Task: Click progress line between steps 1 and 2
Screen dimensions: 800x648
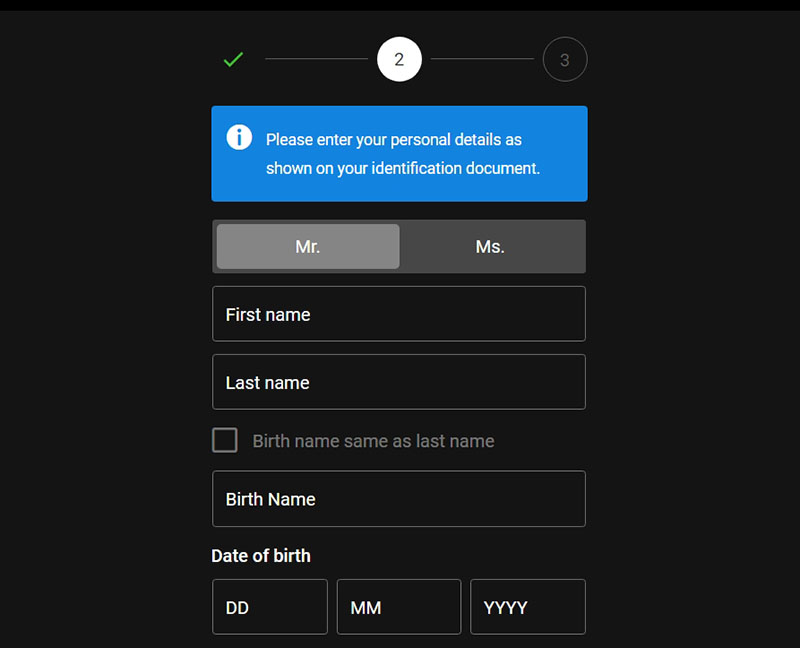Action: (x=316, y=59)
